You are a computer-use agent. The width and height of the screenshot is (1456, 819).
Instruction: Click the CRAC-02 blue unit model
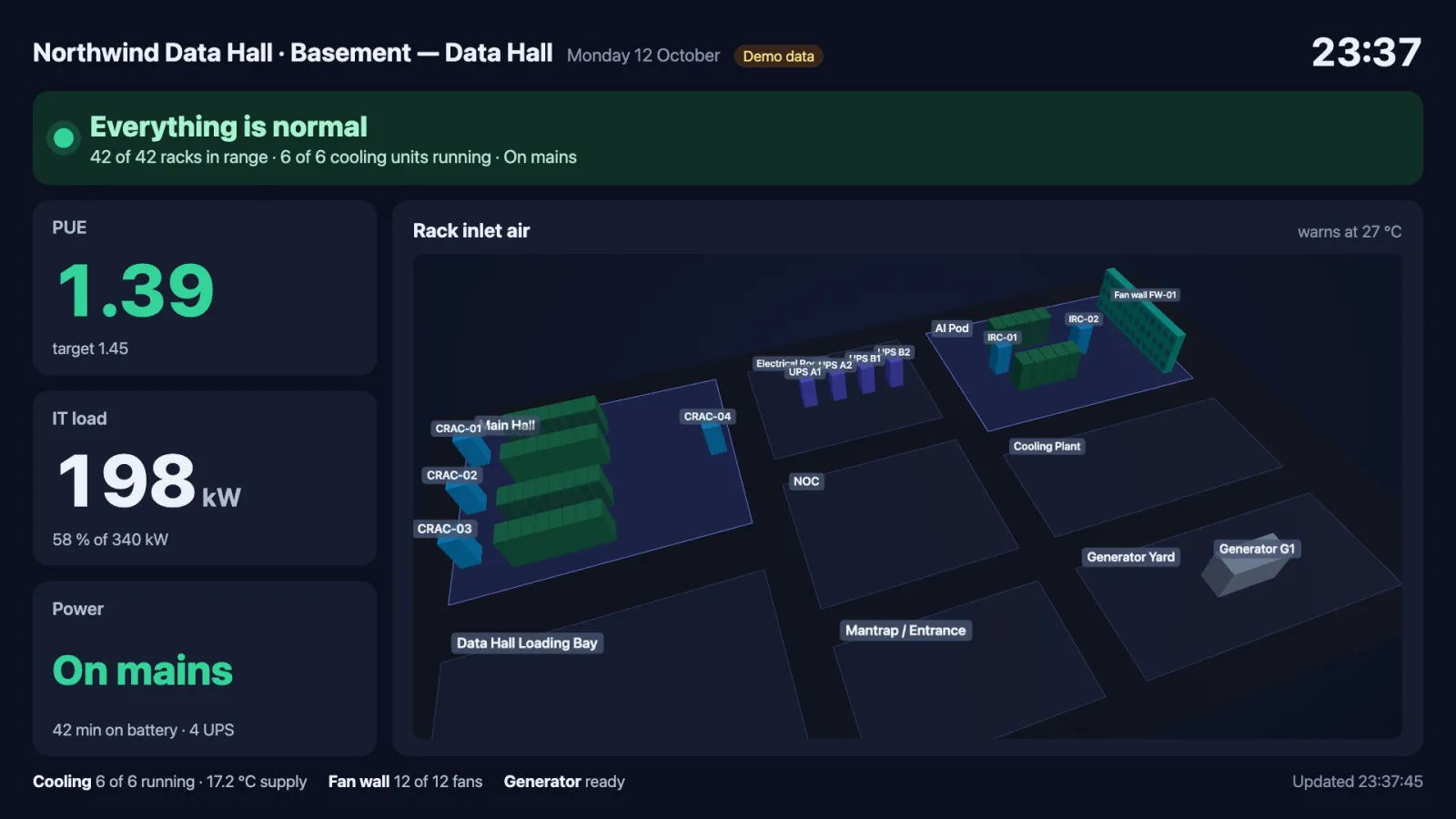[x=468, y=497]
